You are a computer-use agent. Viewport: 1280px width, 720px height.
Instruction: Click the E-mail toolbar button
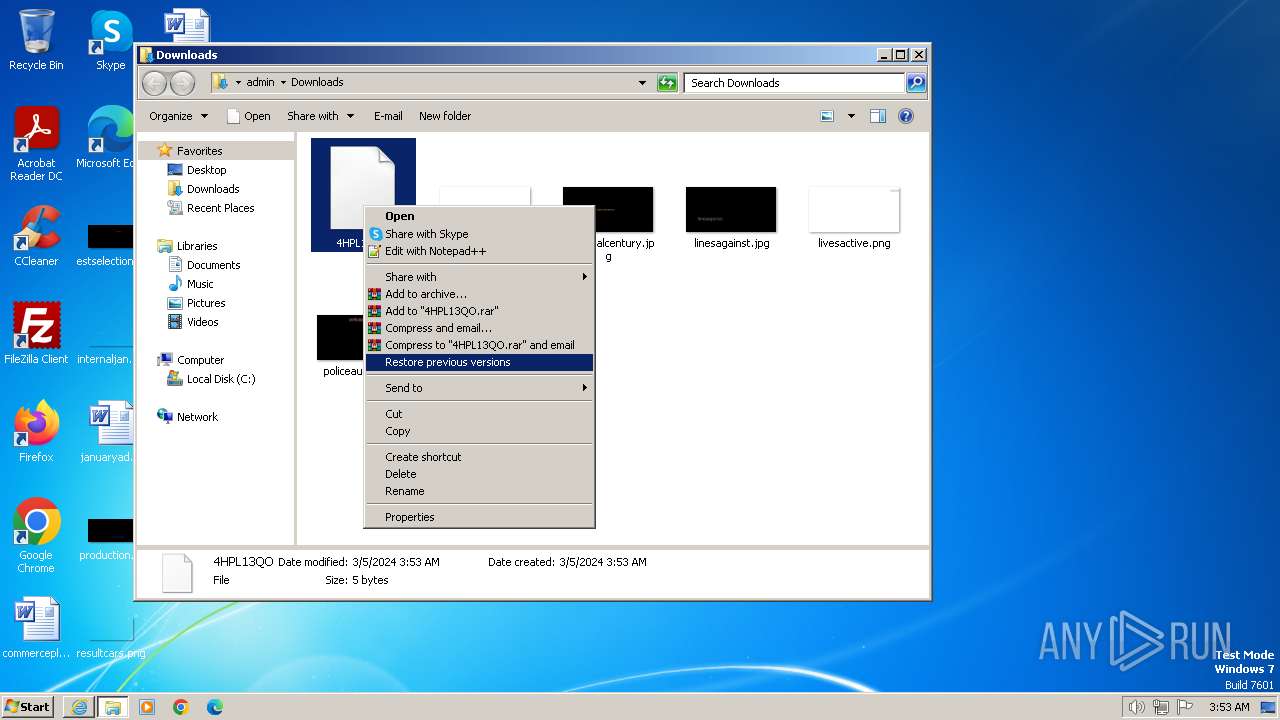(x=388, y=116)
